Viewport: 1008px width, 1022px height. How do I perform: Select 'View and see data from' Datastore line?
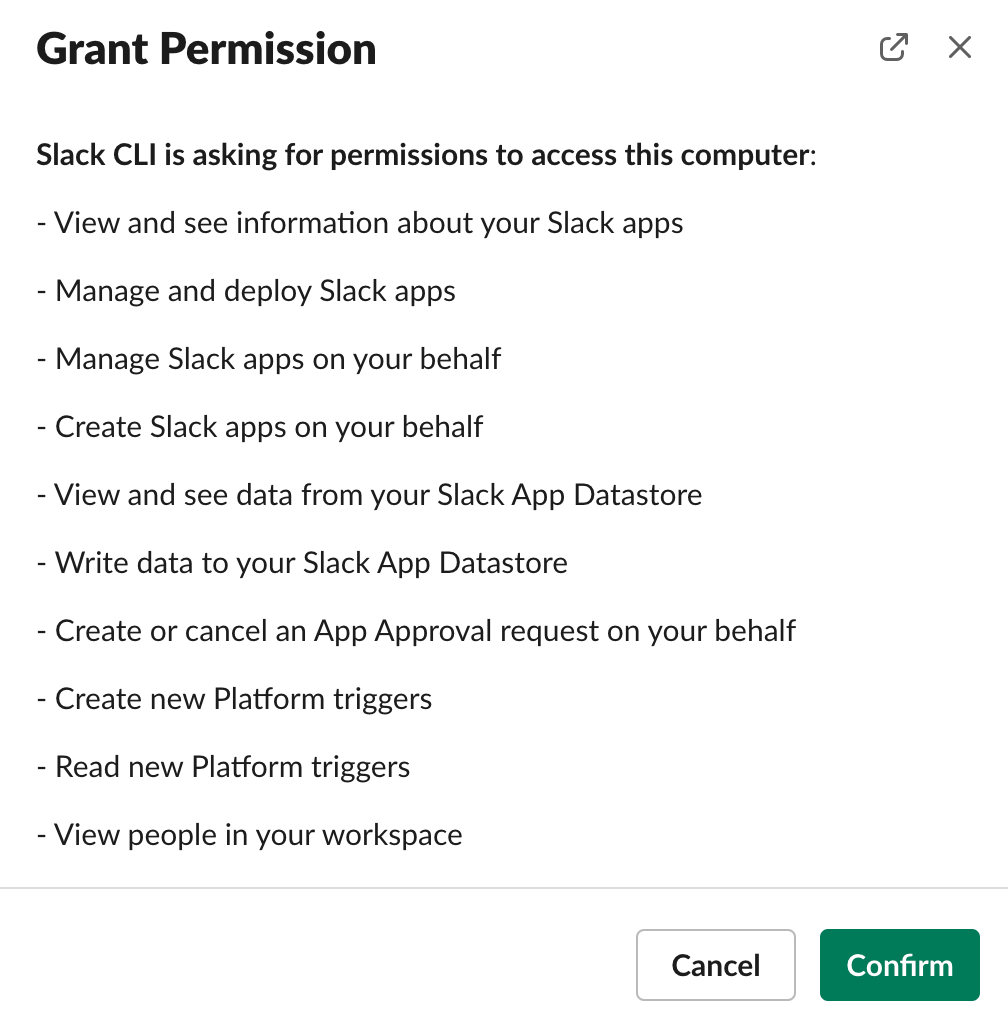(369, 495)
